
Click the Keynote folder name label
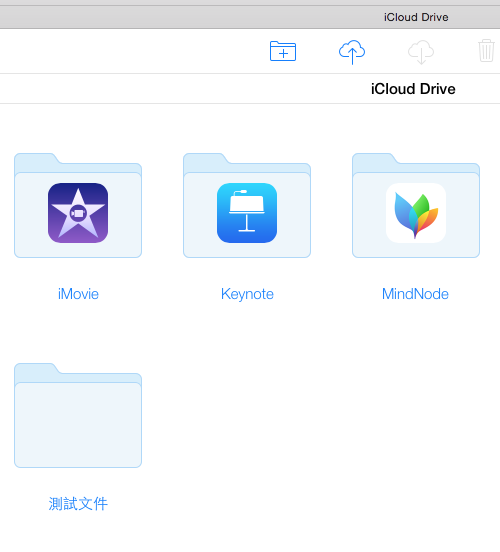click(247, 294)
